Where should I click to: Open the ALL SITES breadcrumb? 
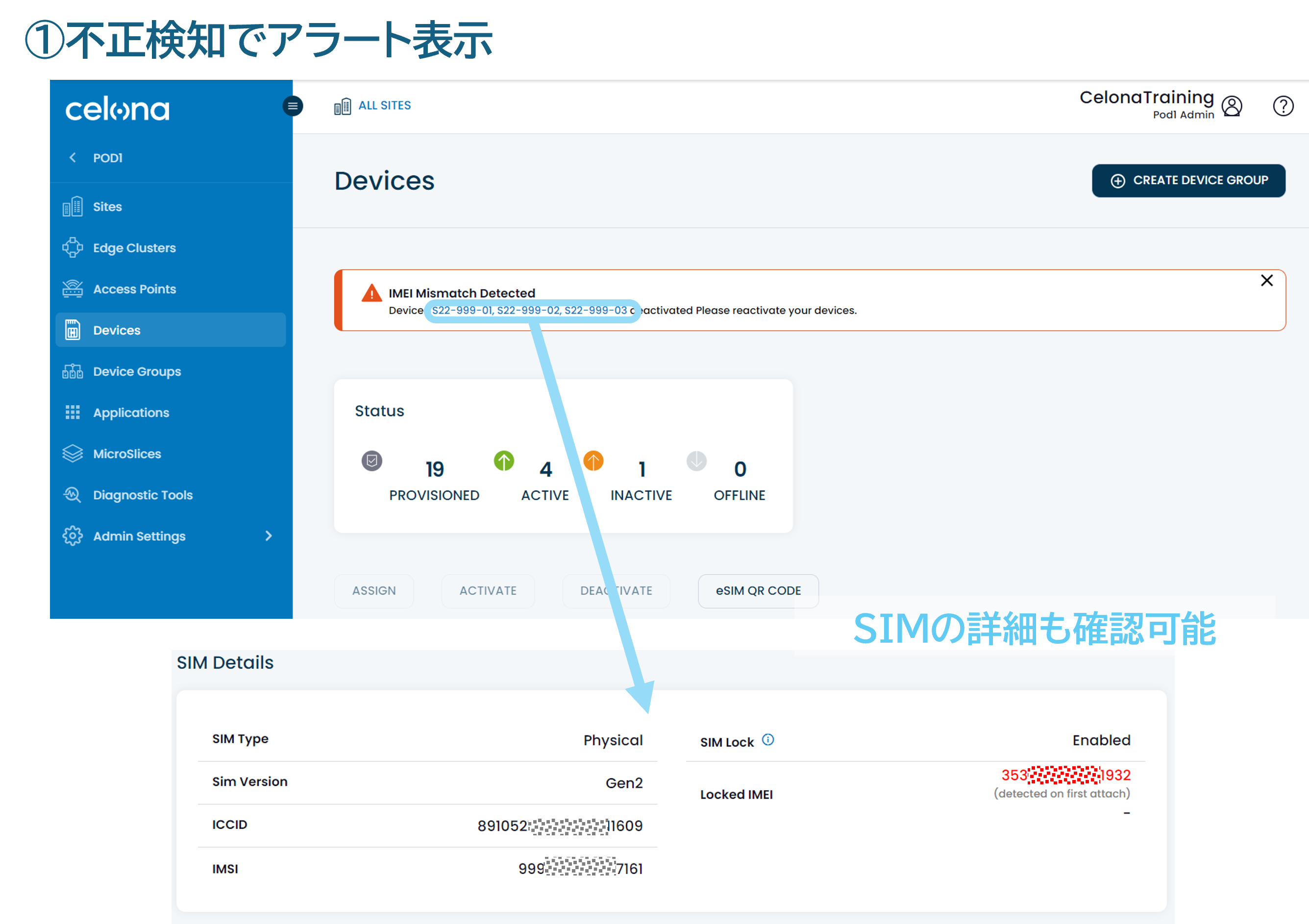pos(385,105)
